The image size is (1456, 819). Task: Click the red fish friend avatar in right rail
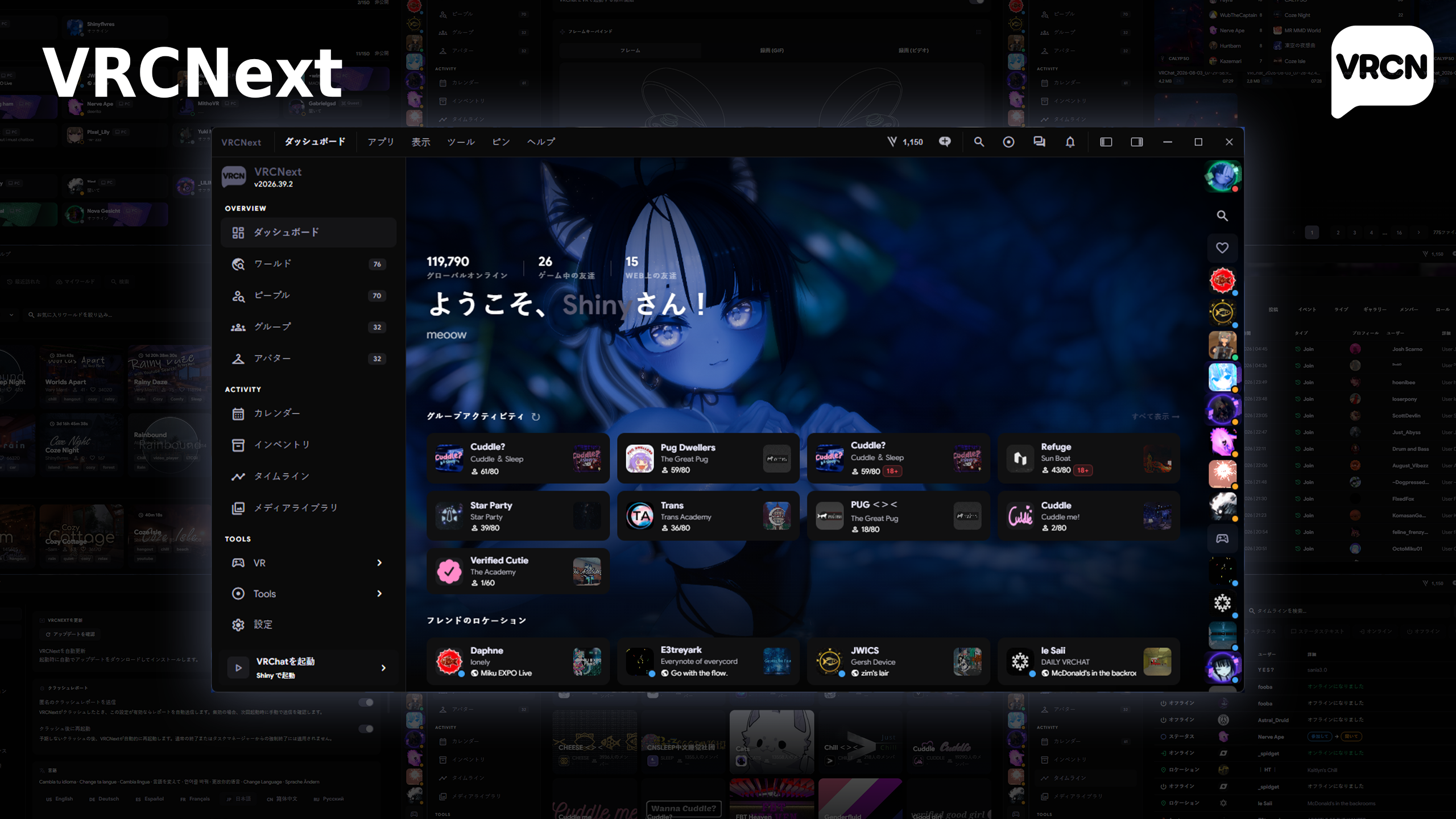pos(1222,280)
